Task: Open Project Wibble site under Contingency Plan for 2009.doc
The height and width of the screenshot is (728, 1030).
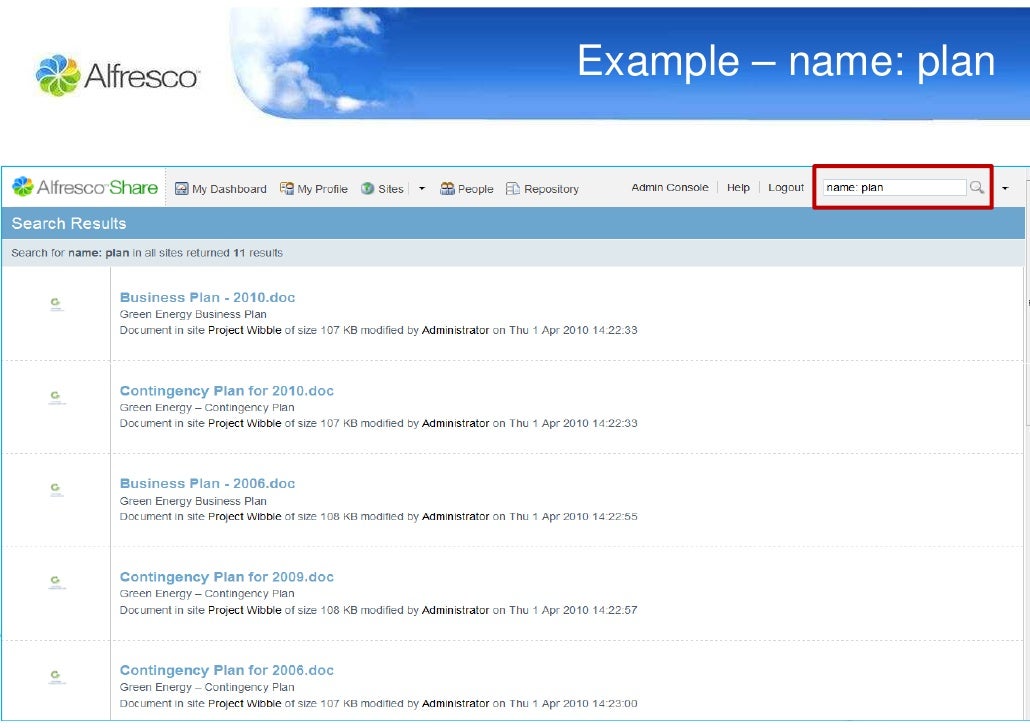Action: click(x=244, y=610)
